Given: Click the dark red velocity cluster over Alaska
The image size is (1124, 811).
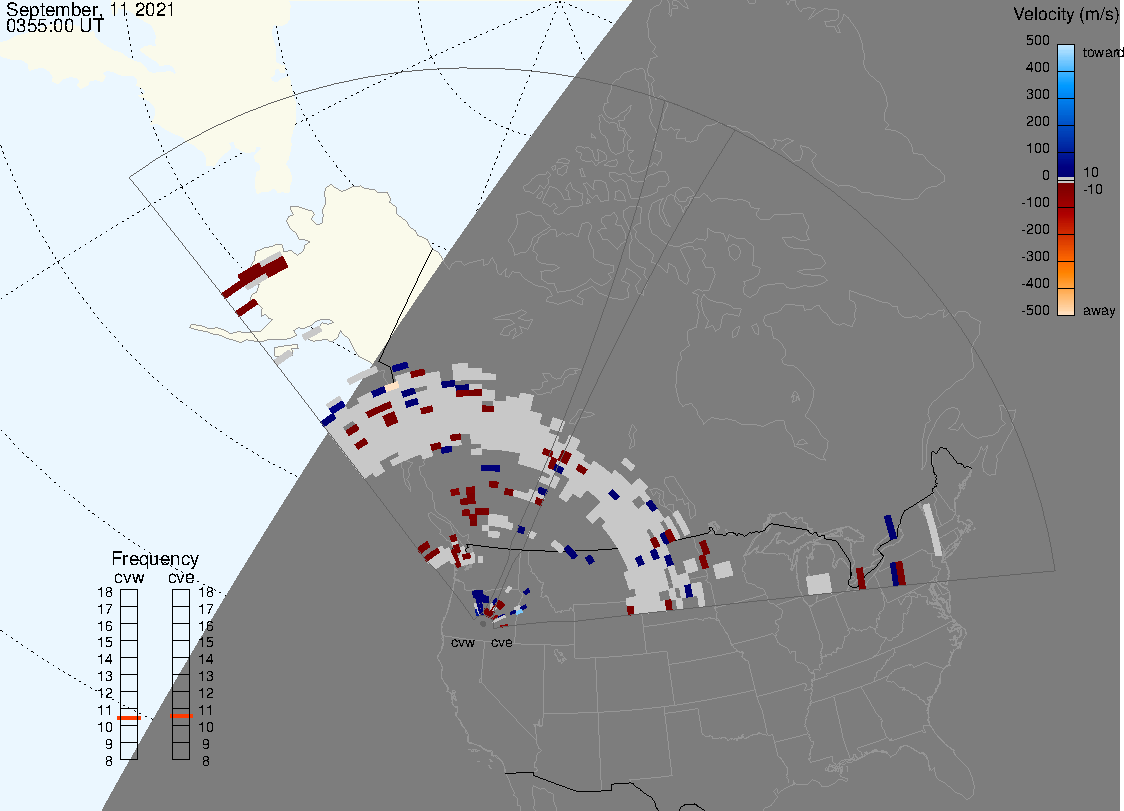Looking at the screenshot, I should (265, 271).
